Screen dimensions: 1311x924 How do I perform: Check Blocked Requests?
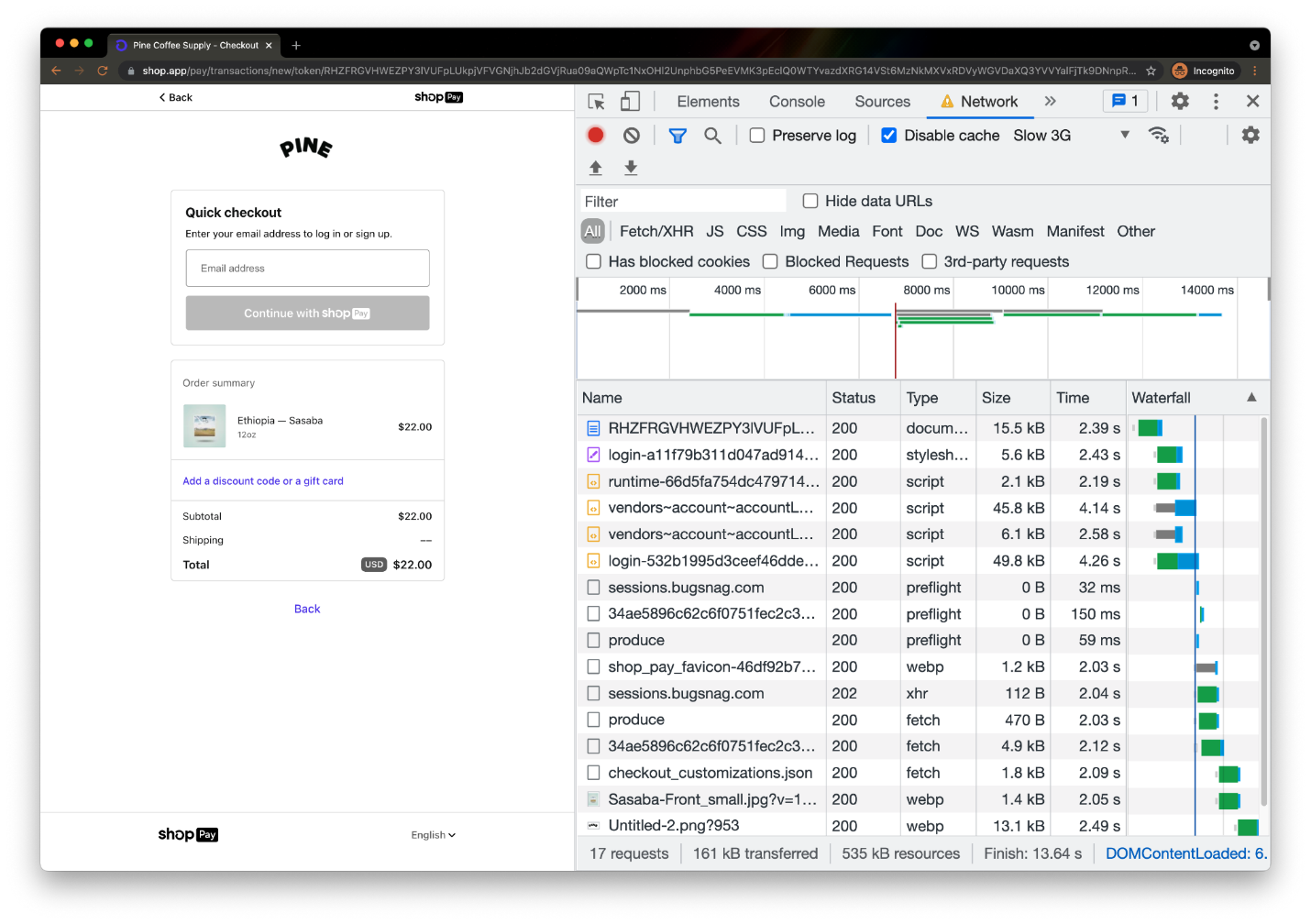(x=770, y=261)
